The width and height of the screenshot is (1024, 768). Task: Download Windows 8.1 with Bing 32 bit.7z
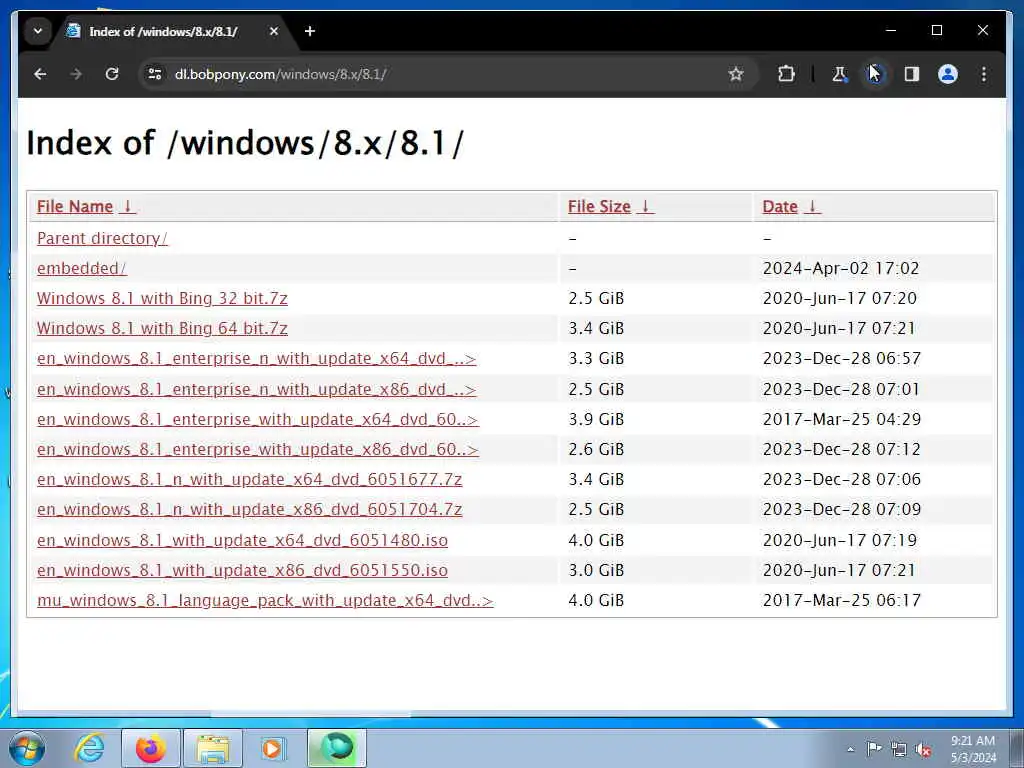pos(162,298)
